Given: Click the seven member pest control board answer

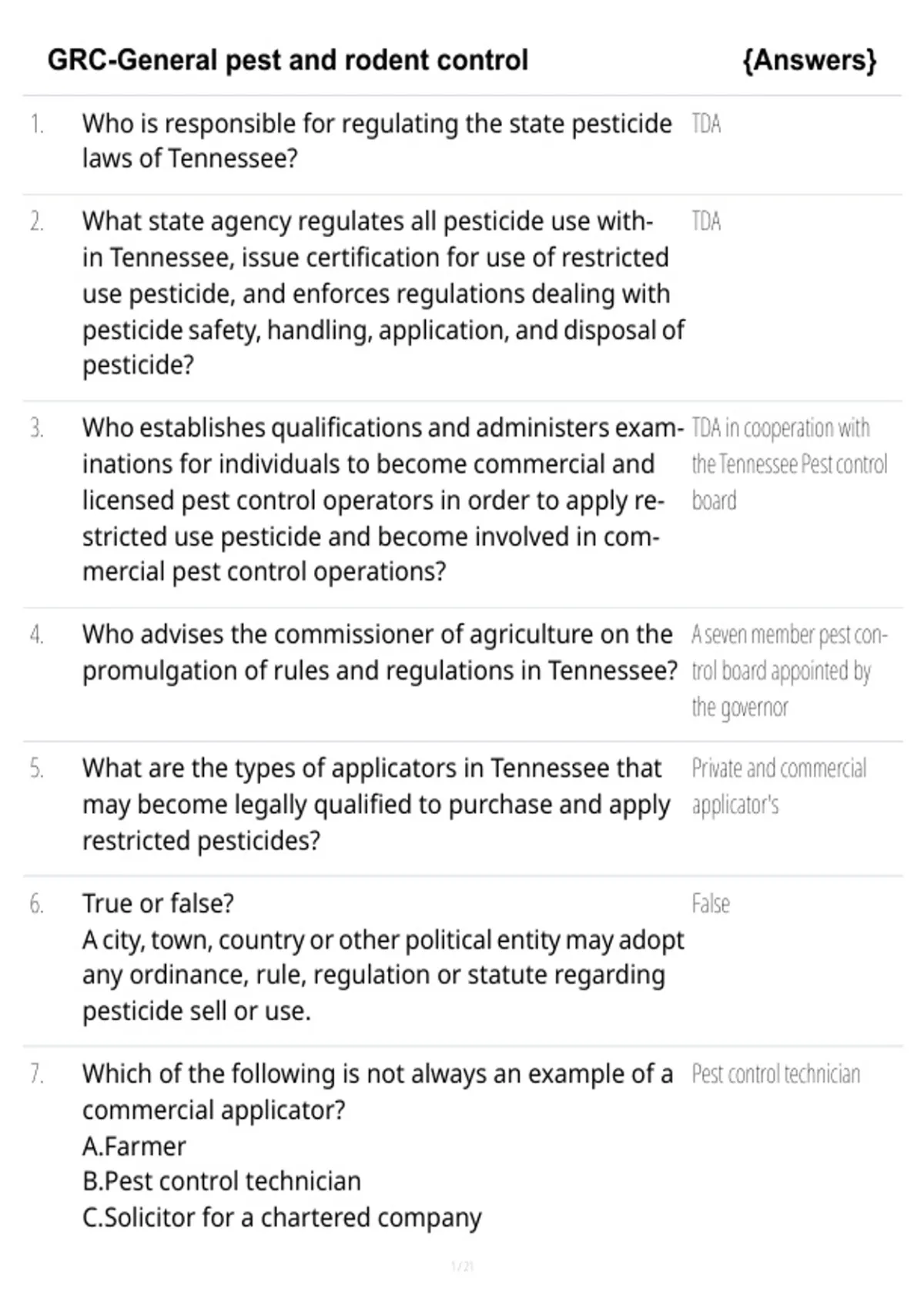Looking at the screenshot, I should (789, 671).
